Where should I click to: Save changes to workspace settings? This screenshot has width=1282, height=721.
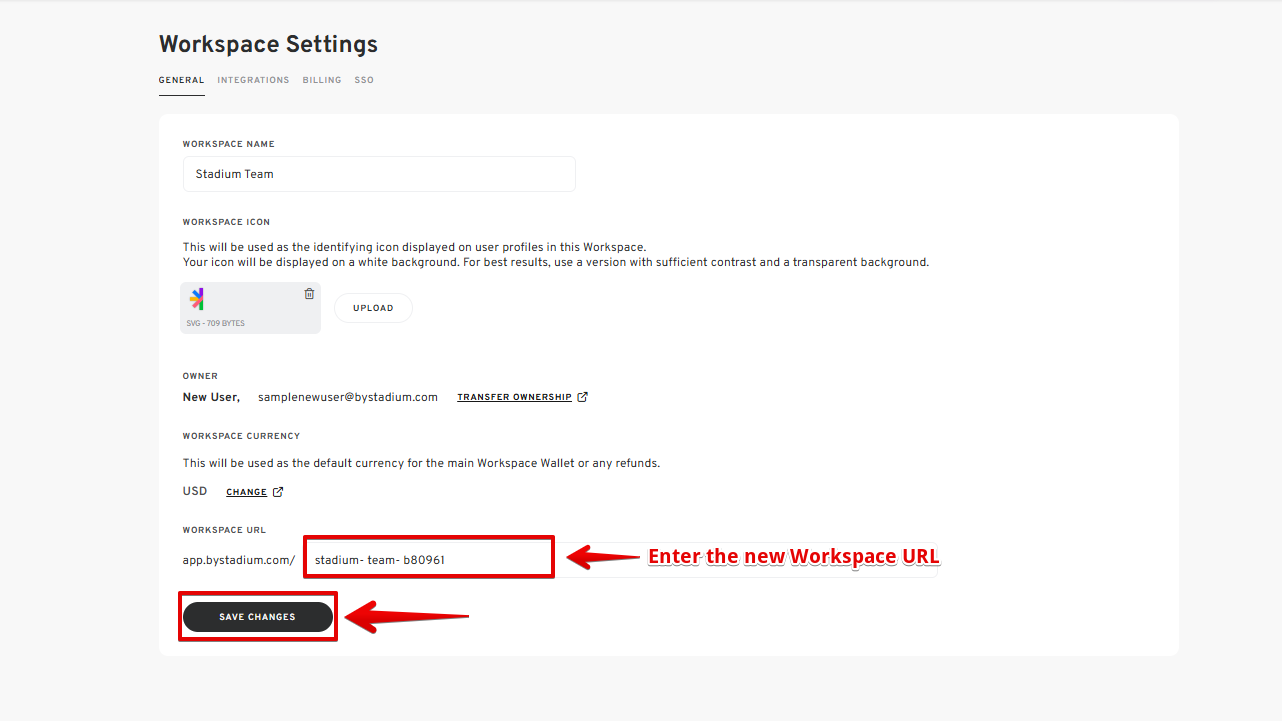[x=258, y=617]
